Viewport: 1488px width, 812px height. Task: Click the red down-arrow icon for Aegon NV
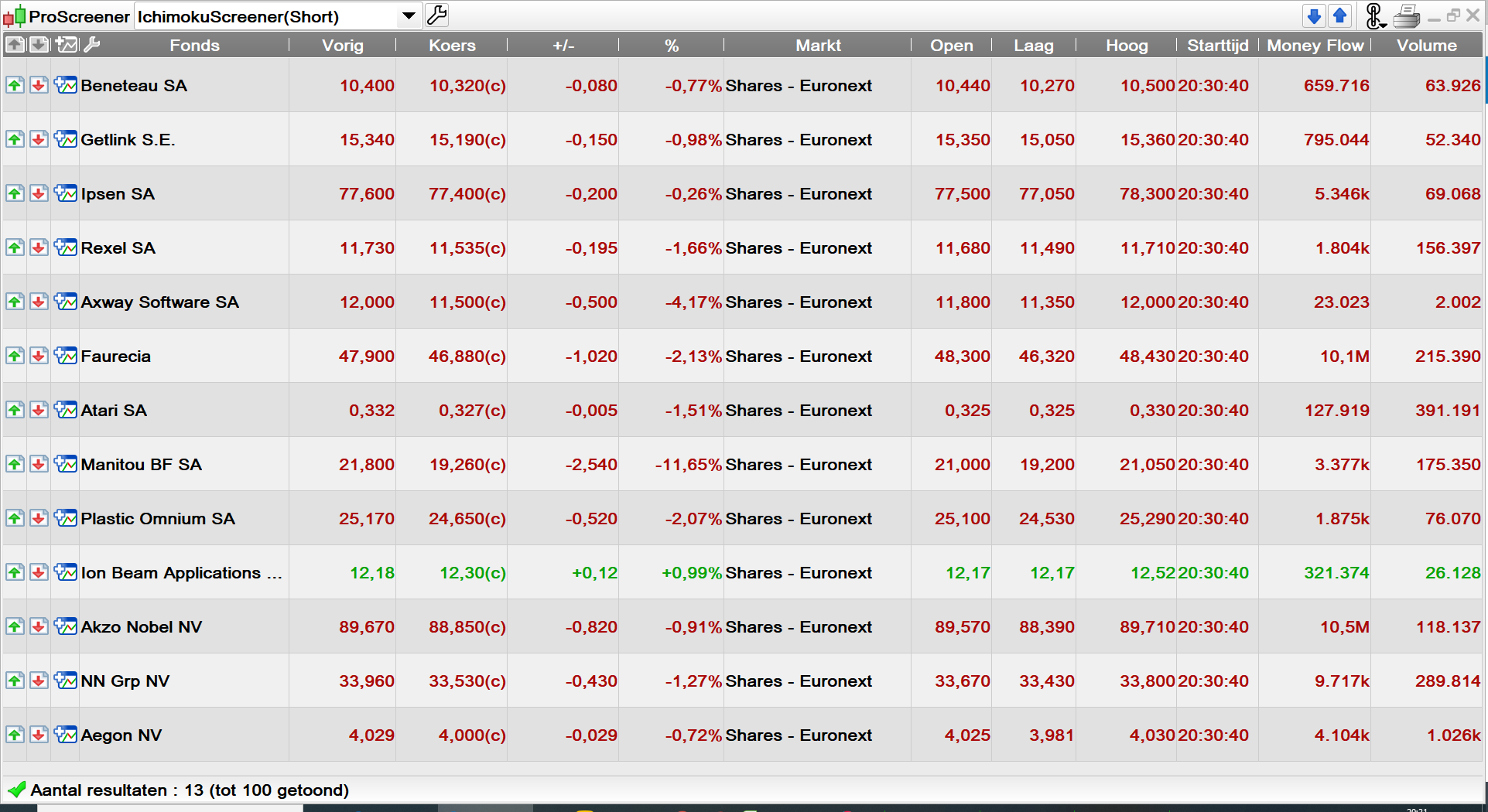[39, 735]
